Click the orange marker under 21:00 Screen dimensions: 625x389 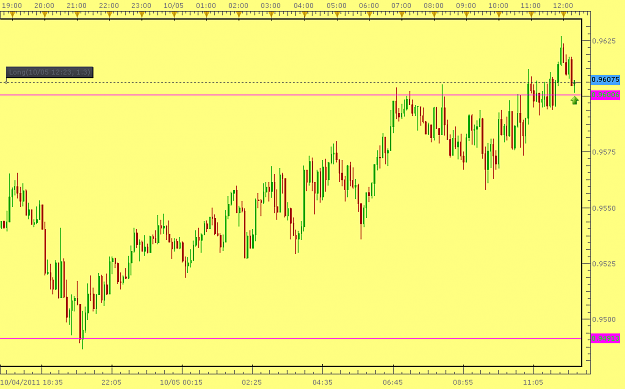(x=77, y=15)
